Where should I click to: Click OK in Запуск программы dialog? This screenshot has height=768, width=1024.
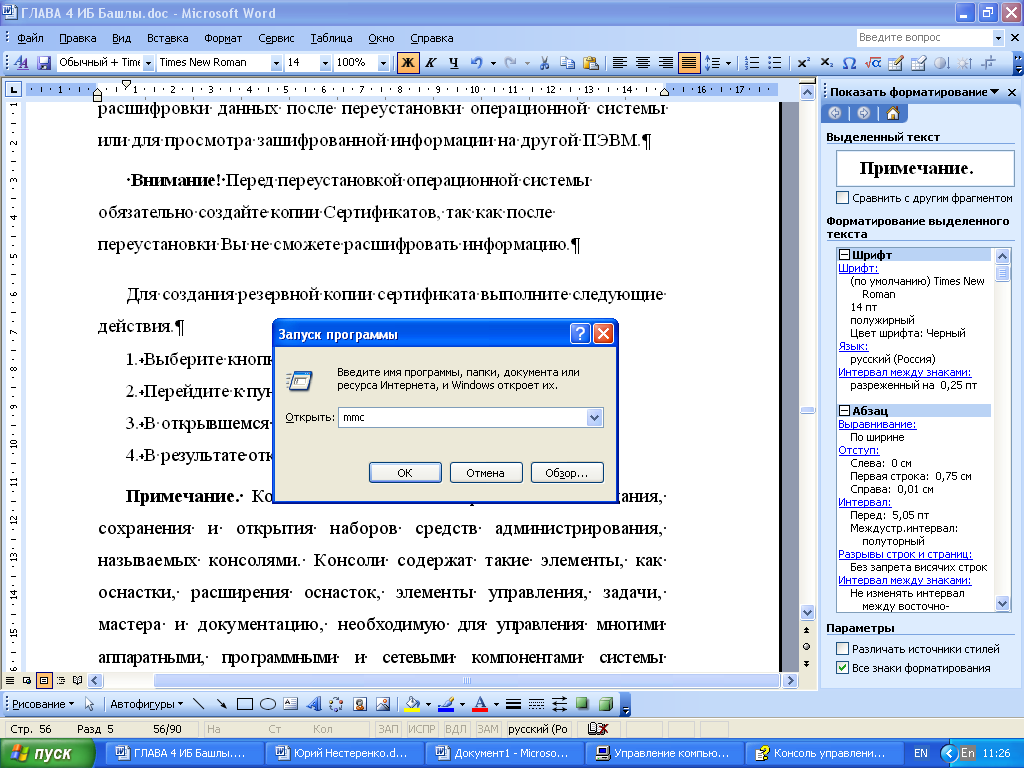[x=405, y=473]
